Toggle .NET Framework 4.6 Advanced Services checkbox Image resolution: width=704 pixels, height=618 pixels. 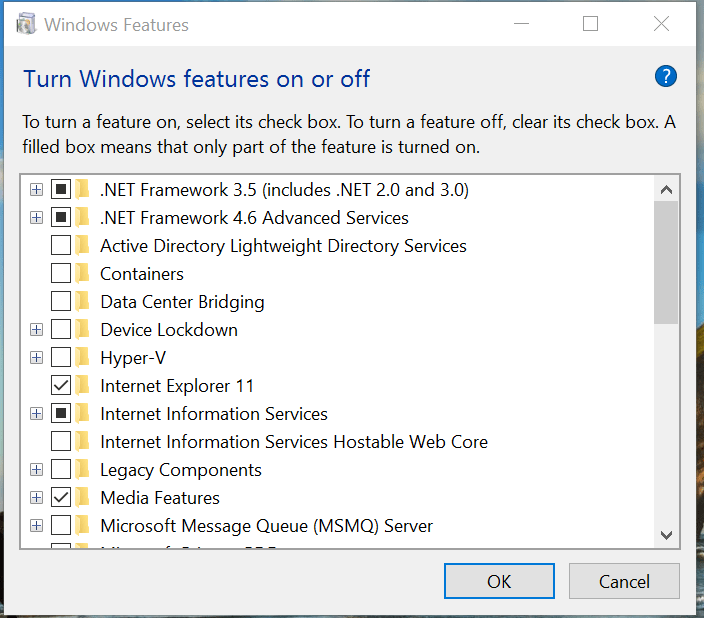61,218
